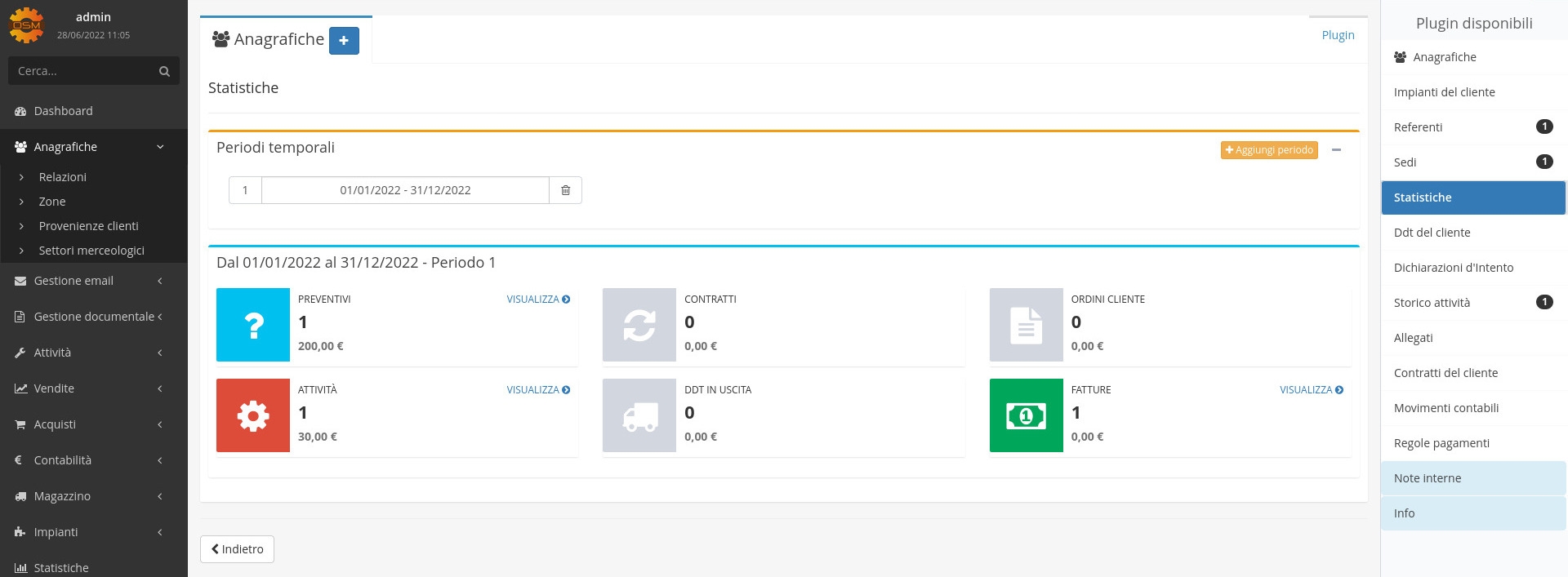The image size is (1568, 577).
Task: Click the date range field 01/01/2022 - 31/12/2022
Action: (405, 190)
